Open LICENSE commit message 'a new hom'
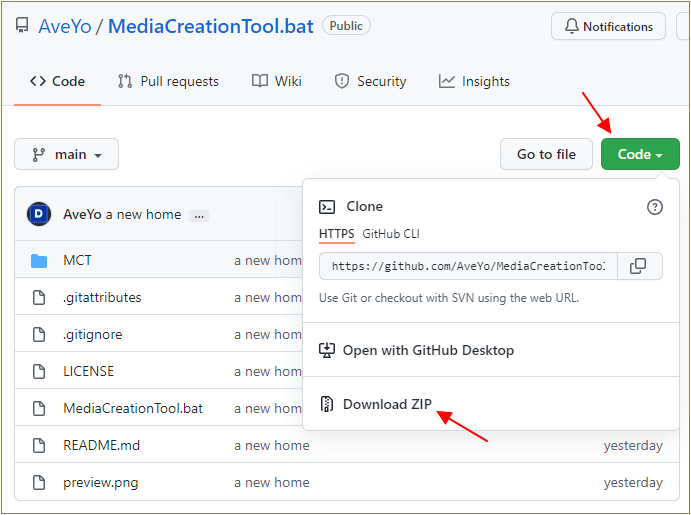The image size is (691, 515). (268, 371)
